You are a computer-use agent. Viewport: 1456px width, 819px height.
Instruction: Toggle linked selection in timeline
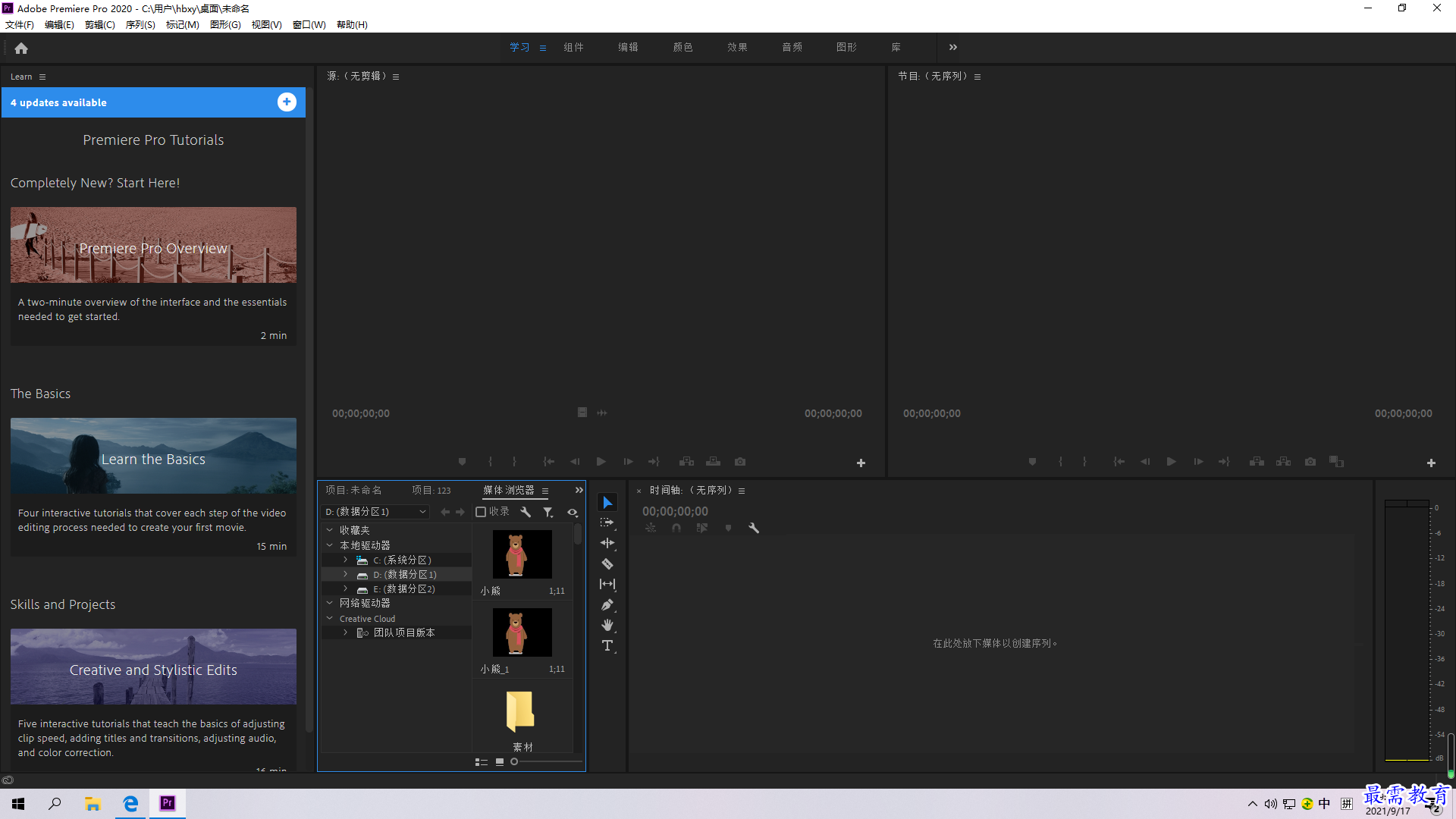pyautogui.click(x=702, y=528)
